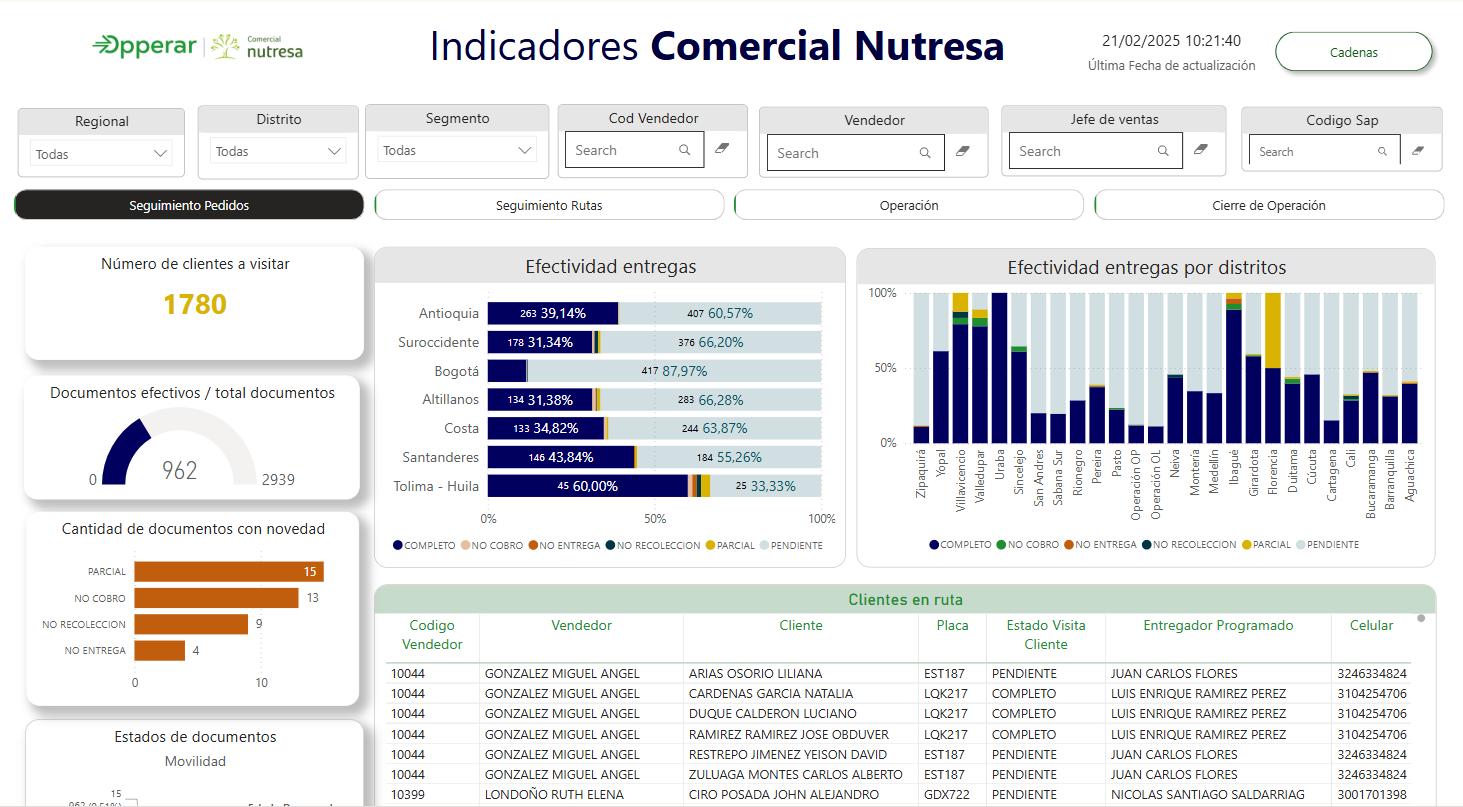
Task: Select the NO ENTREGA bar showing 4
Action: 160,651
